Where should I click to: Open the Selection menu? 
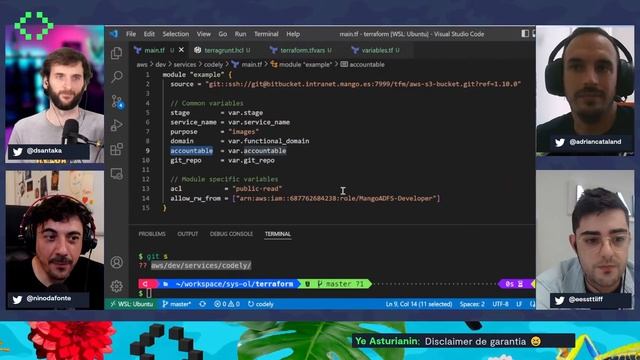coord(176,34)
